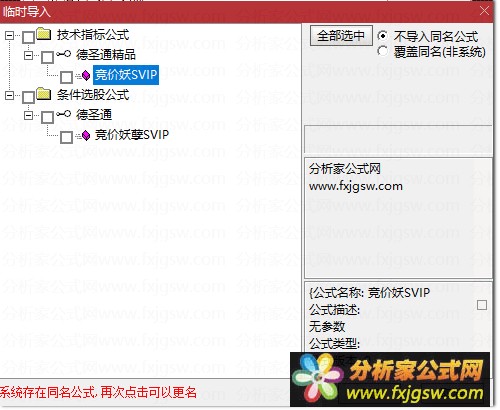The width and height of the screenshot is (500, 410).
Task: Select the 不导入同名公式 radio option
Action: pyautogui.click(x=382, y=35)
